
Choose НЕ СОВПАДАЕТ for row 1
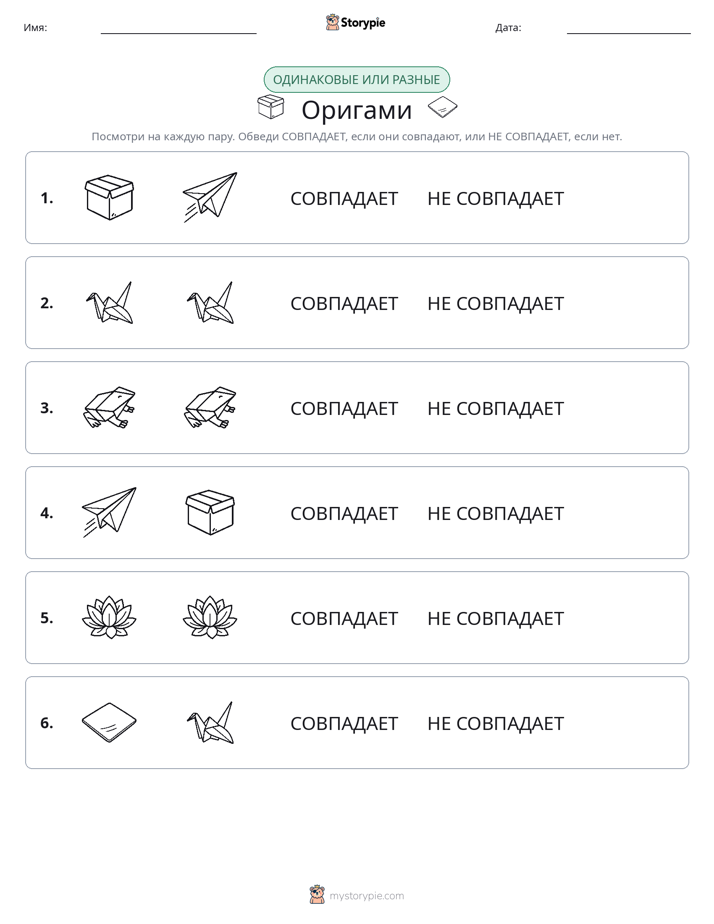pos(495,199)
